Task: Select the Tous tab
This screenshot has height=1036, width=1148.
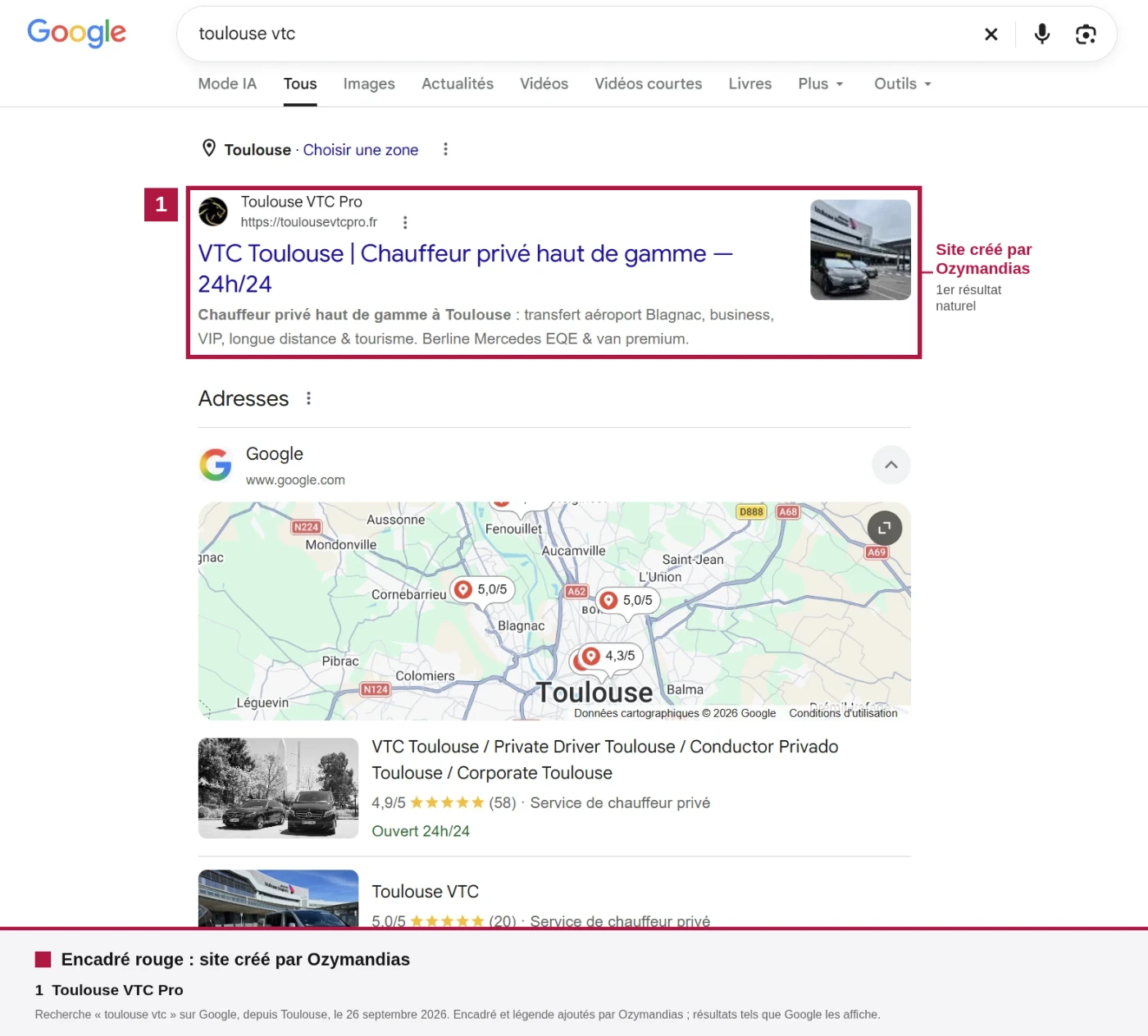Action: pos(300,84)
